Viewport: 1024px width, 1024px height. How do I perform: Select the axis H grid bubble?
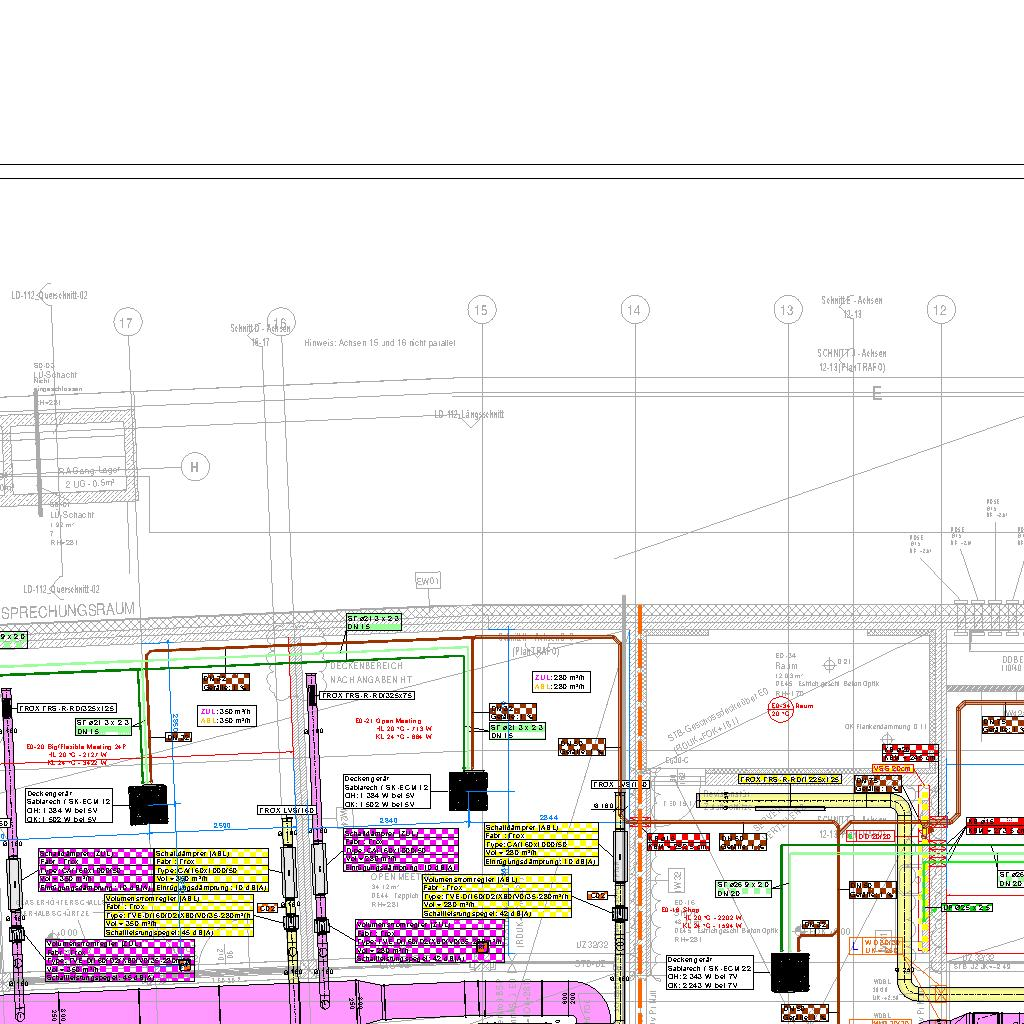(195, 467)
